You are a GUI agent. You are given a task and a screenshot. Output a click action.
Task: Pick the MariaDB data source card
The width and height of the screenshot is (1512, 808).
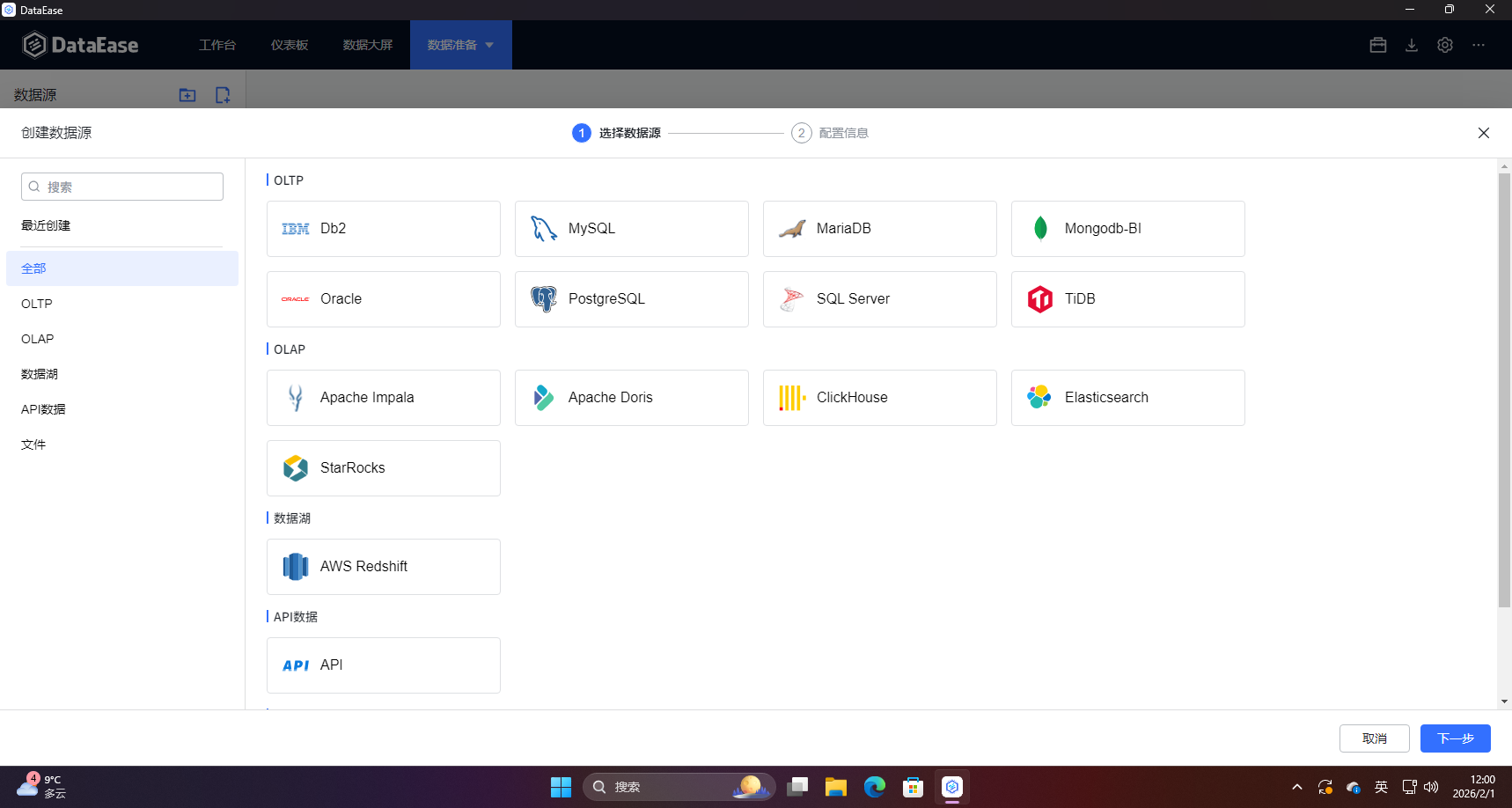(x=880, y=229)
